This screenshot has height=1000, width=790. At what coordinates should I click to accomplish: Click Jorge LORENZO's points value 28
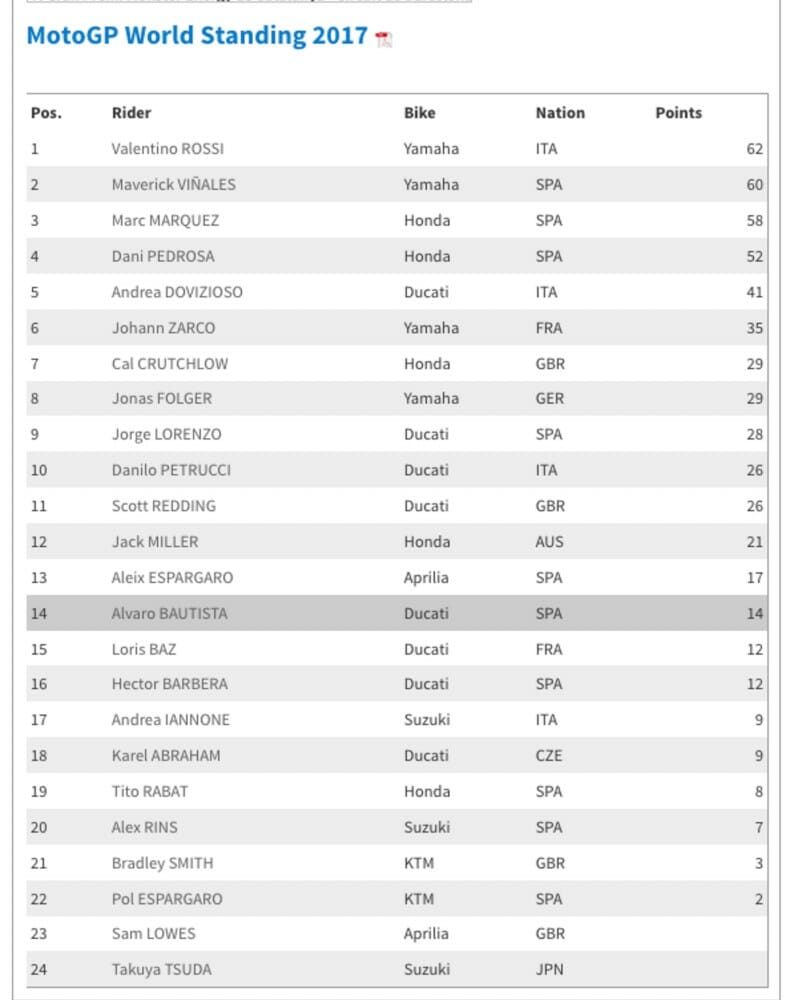tap(754, 435)
